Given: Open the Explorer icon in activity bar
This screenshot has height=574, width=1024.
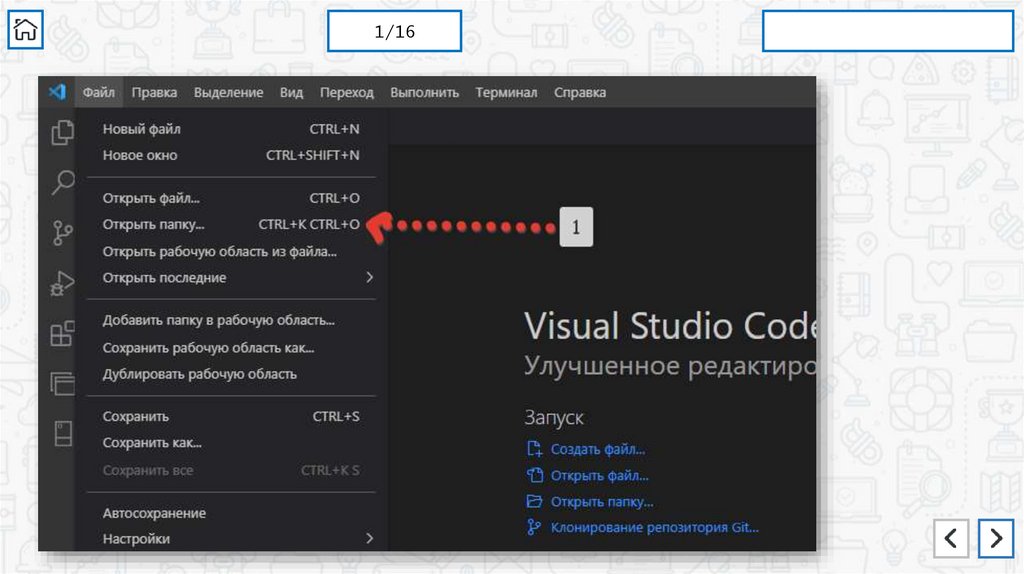Looking at the screenshot, I should (x=62, y=133).
